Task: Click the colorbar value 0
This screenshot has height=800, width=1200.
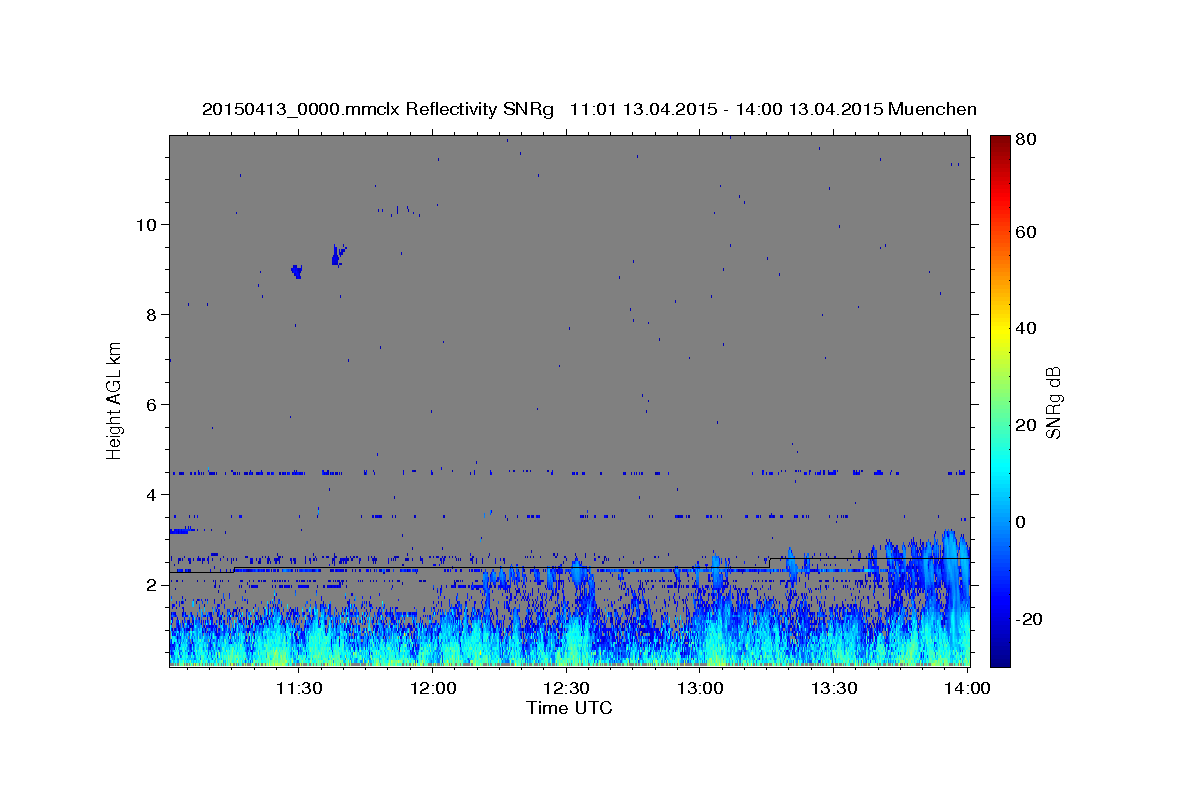Action: point(1022,522)
